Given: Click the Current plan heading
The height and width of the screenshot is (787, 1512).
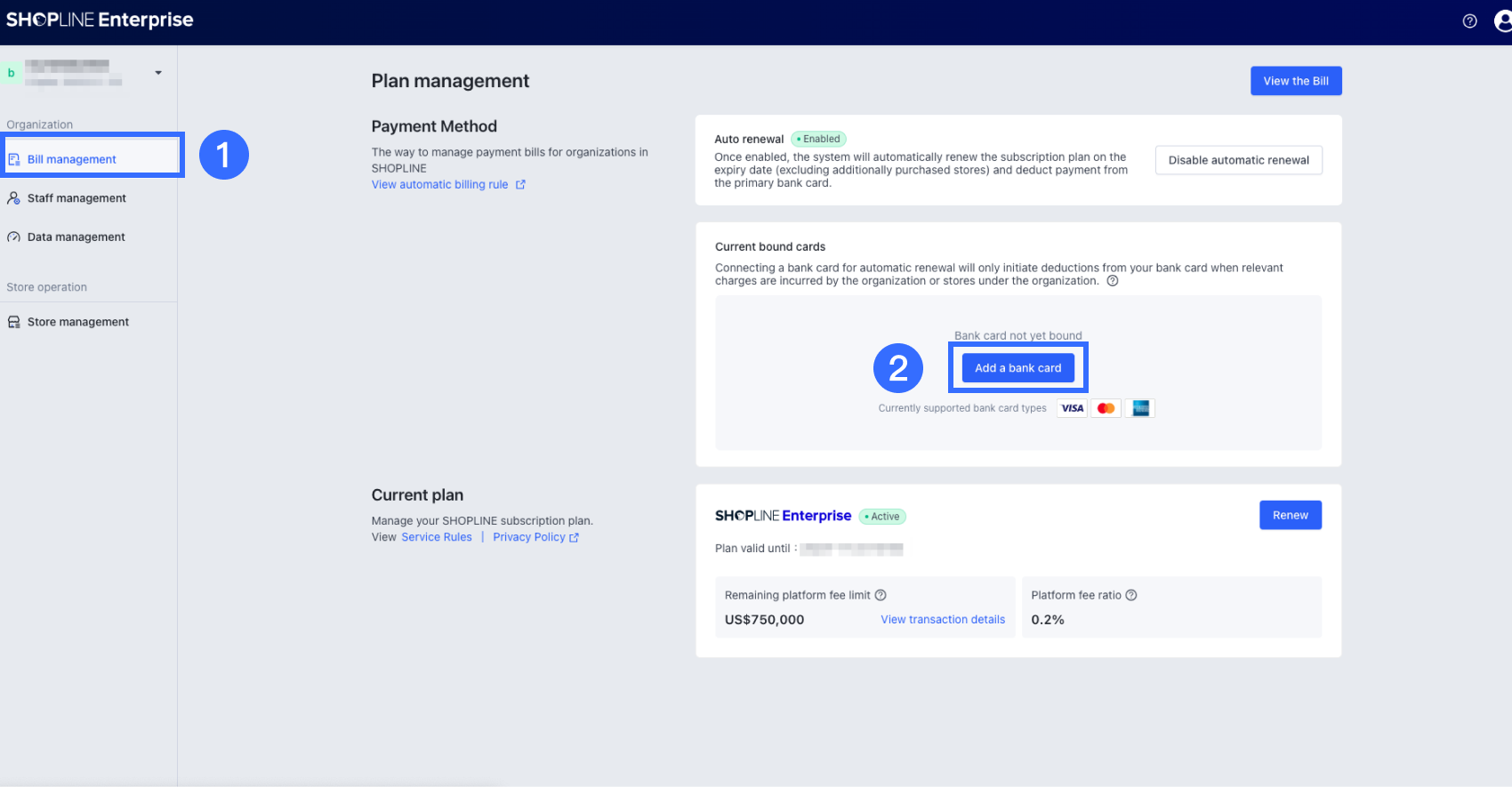Looking at the screenshot, I should (x=417, y=495).
